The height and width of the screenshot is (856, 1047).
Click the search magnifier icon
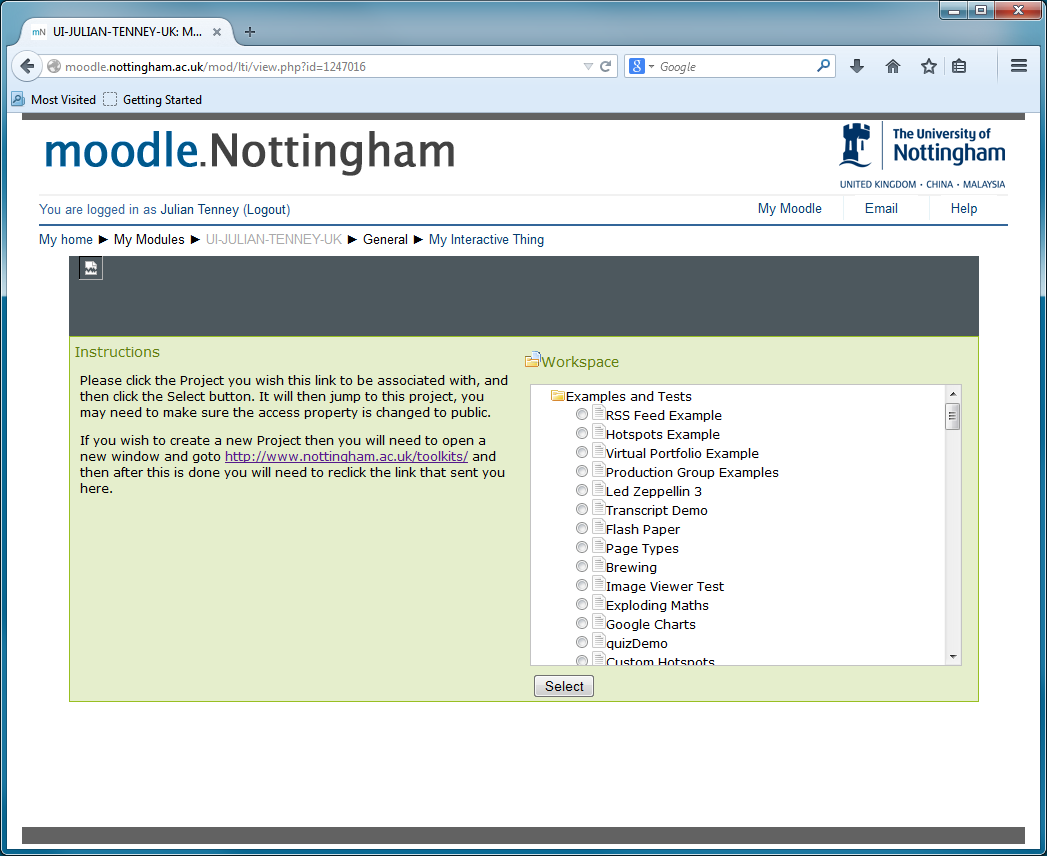tap(823, 65)
